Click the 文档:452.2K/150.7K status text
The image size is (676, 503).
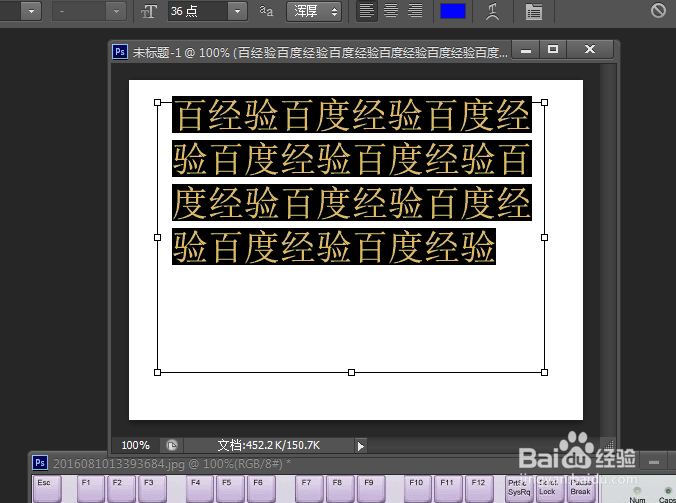coord(269,445)
